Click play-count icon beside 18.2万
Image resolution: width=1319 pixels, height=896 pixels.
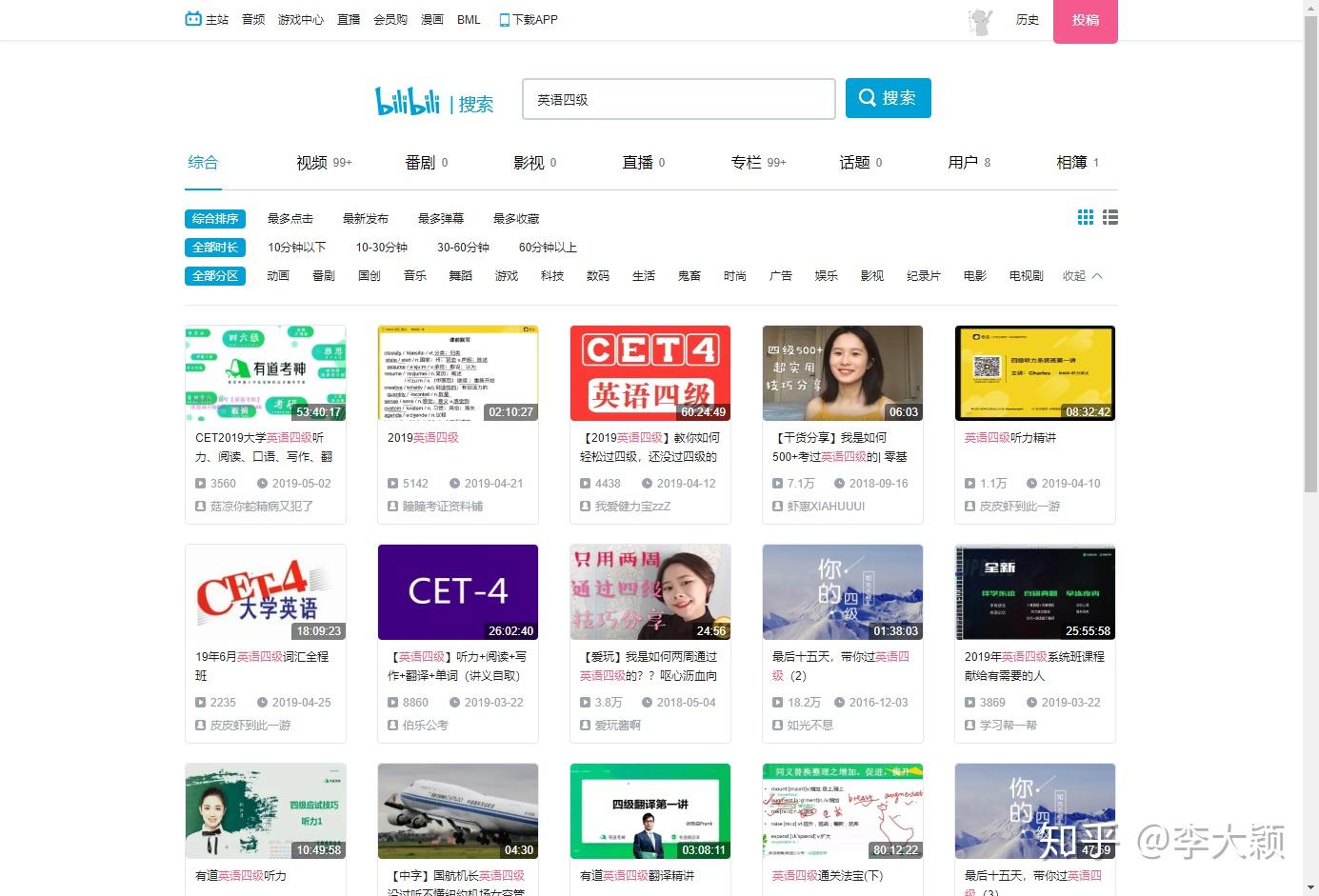click(778, 703)
